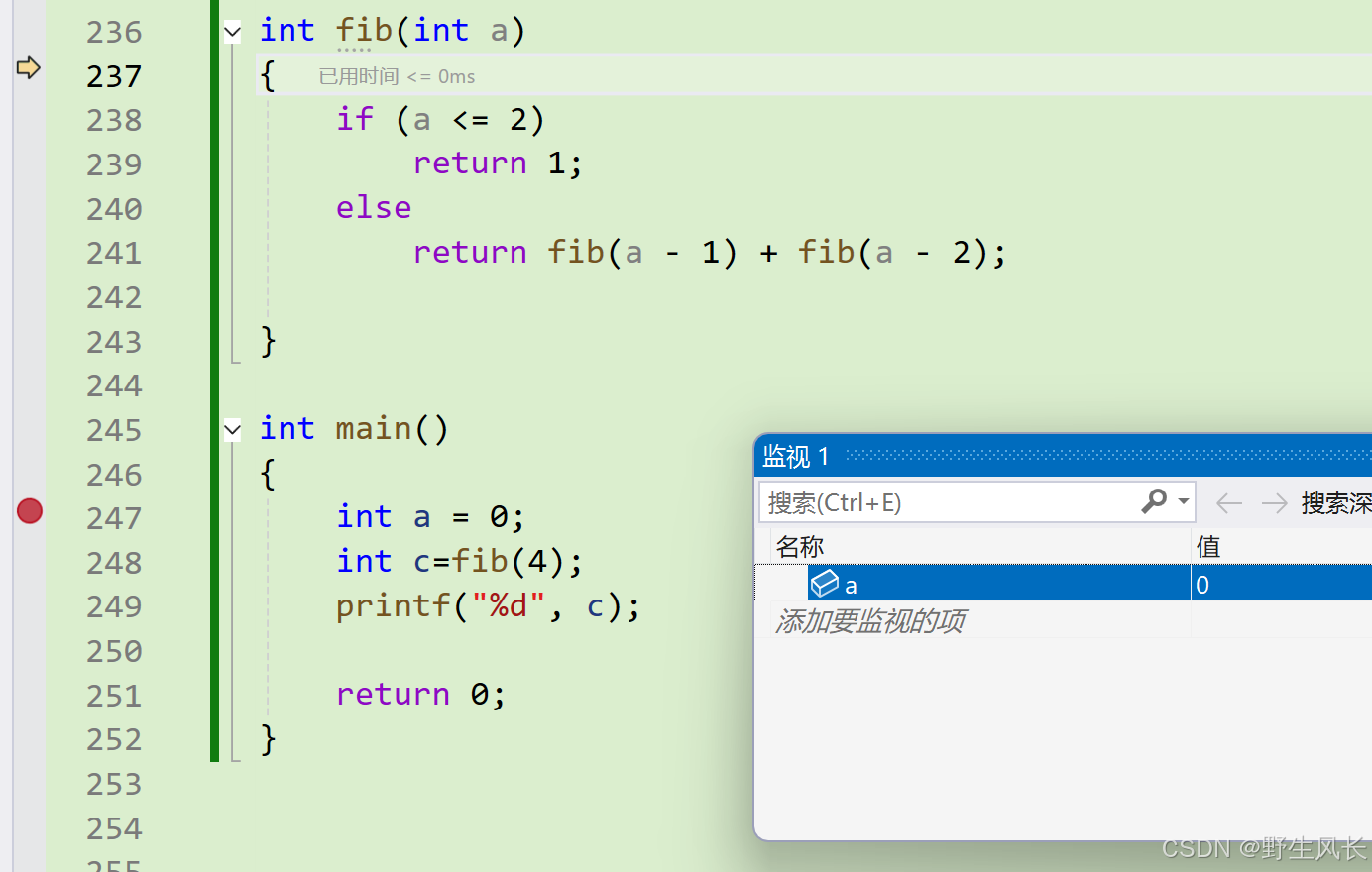The height and width of the screenshot is (872, 1372).
Task: Click the value cell showing 0
Action: click(1281, 584)
